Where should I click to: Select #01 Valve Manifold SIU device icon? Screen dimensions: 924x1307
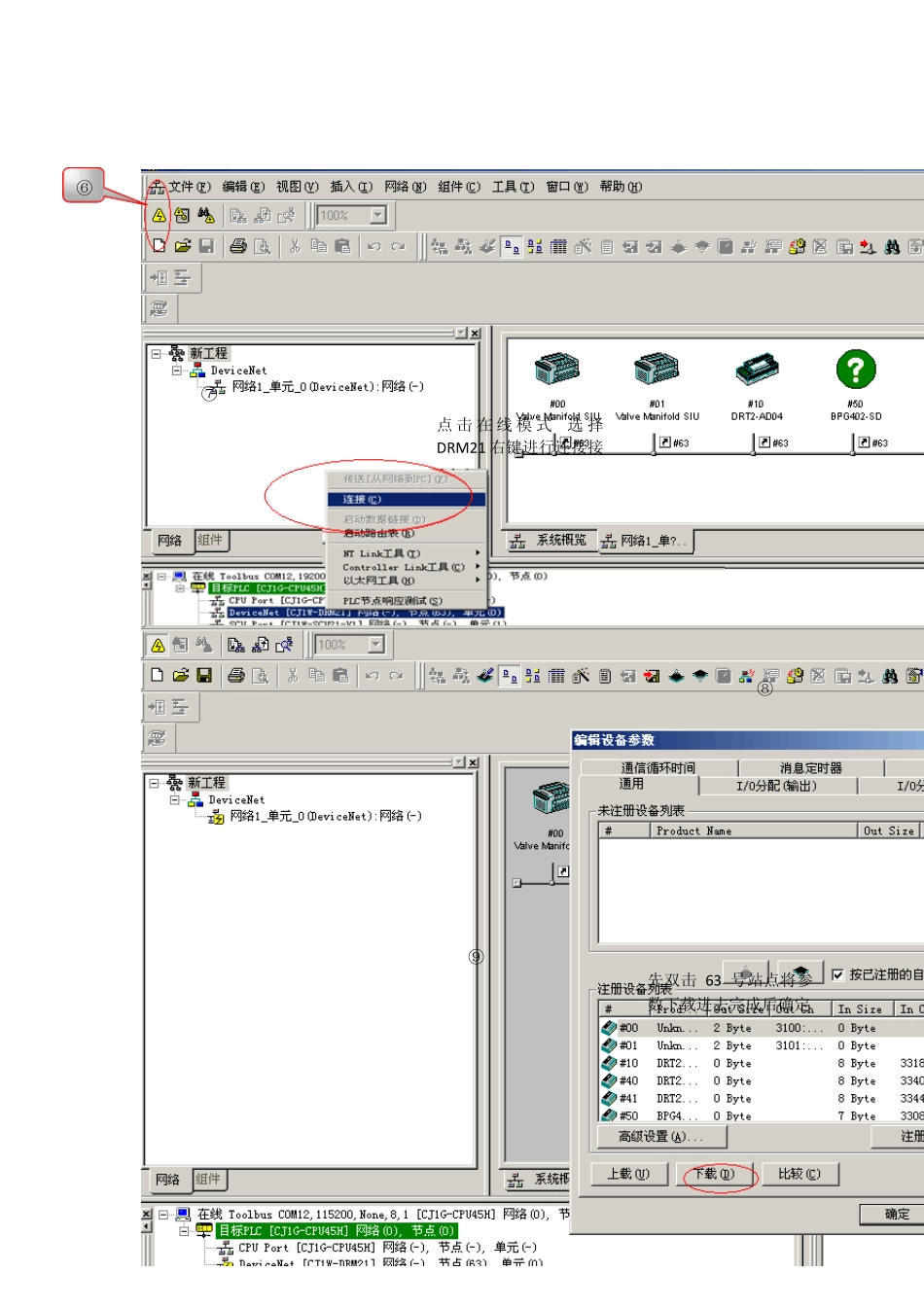coord(657,370)
